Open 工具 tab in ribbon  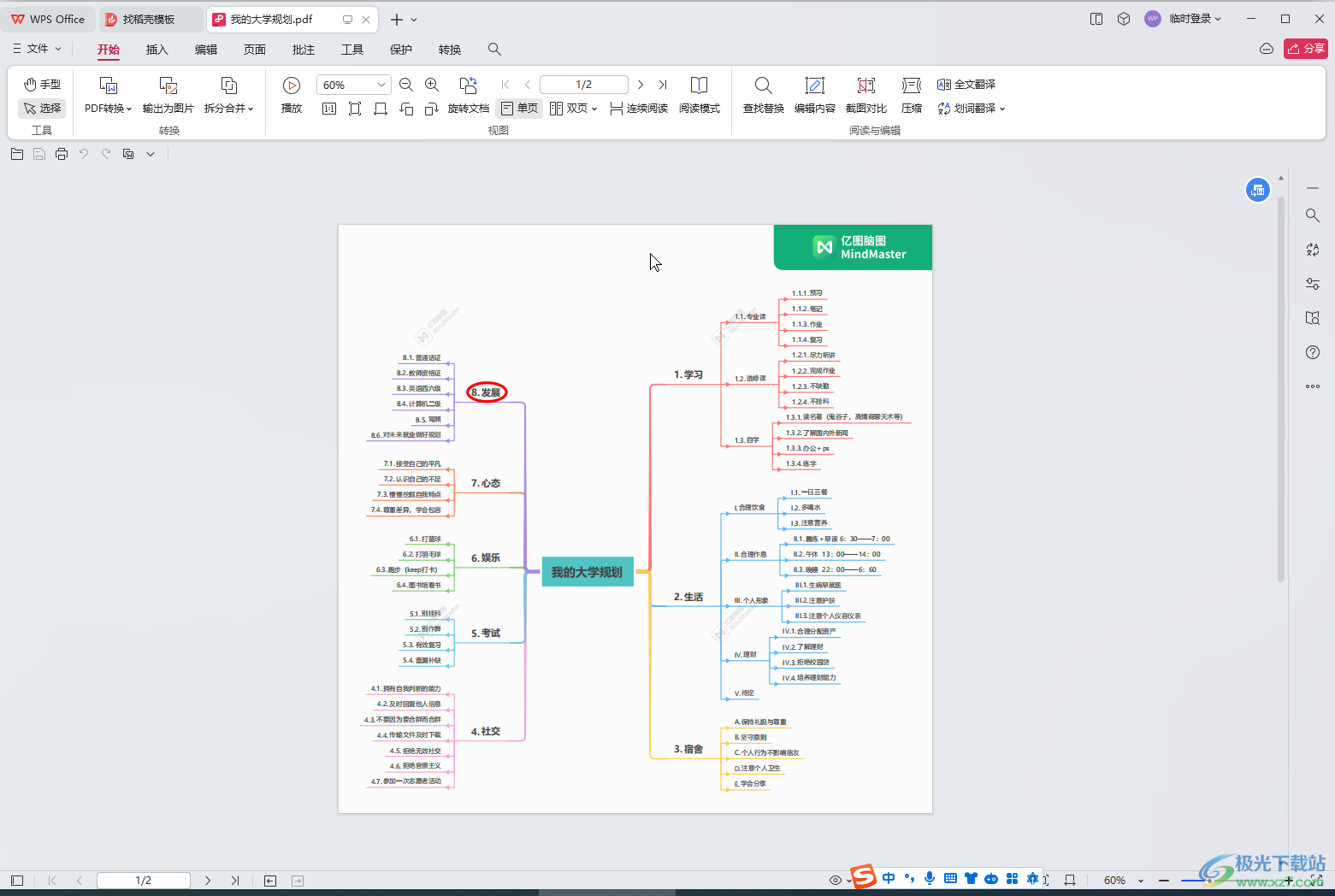352,50
